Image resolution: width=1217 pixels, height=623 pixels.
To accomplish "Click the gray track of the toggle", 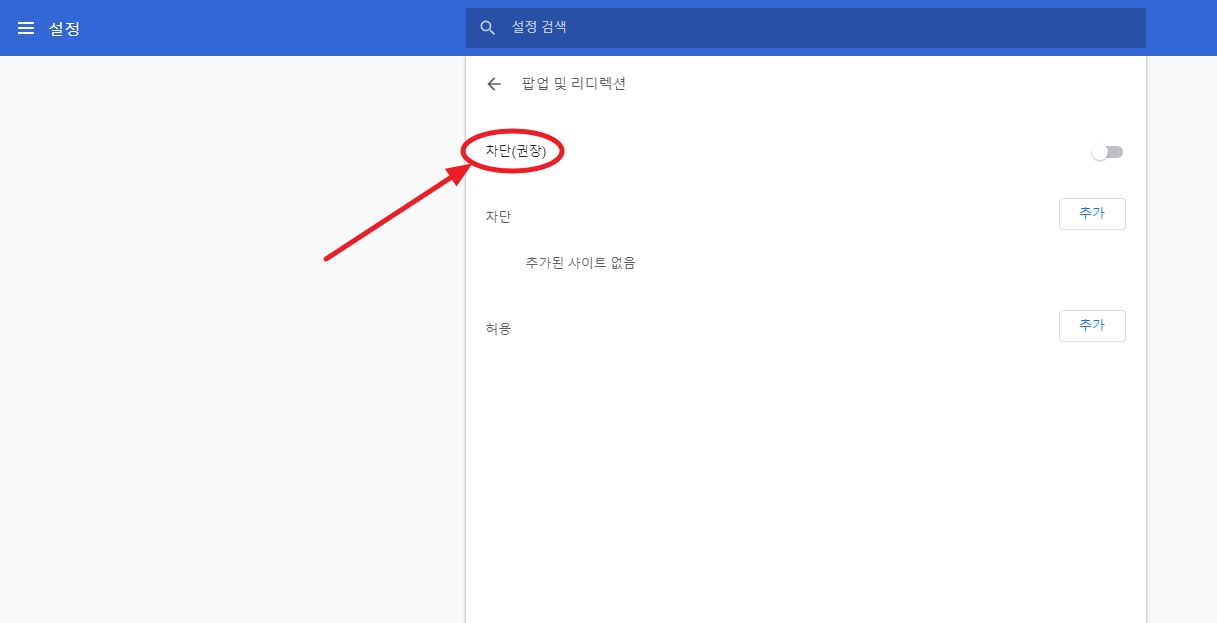I will tap(1116, 152).
